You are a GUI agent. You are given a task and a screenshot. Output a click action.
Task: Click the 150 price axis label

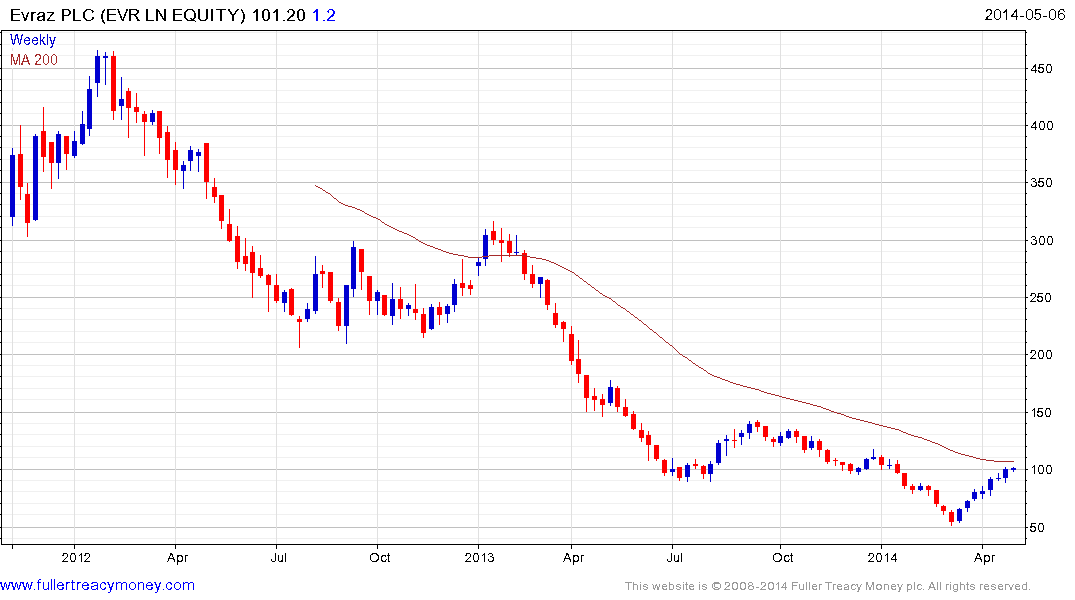(x=1042, y=412)
